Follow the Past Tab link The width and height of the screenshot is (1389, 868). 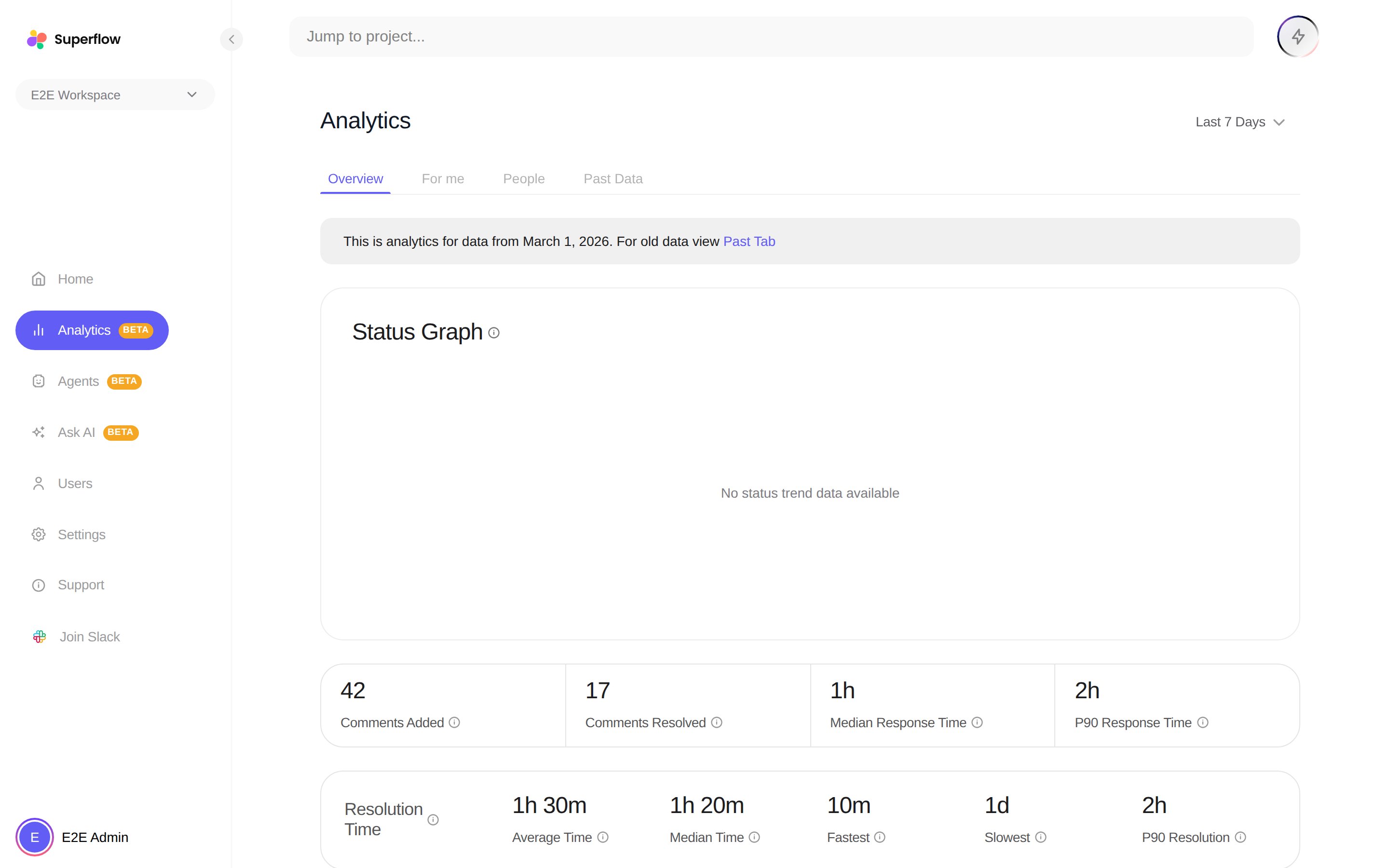point(749,241)
